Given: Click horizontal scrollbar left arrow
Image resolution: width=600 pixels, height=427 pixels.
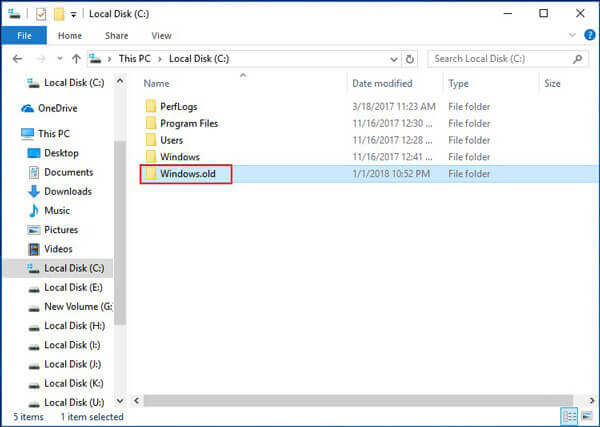Looking at the screenshot, I should [x=137, y=401].
